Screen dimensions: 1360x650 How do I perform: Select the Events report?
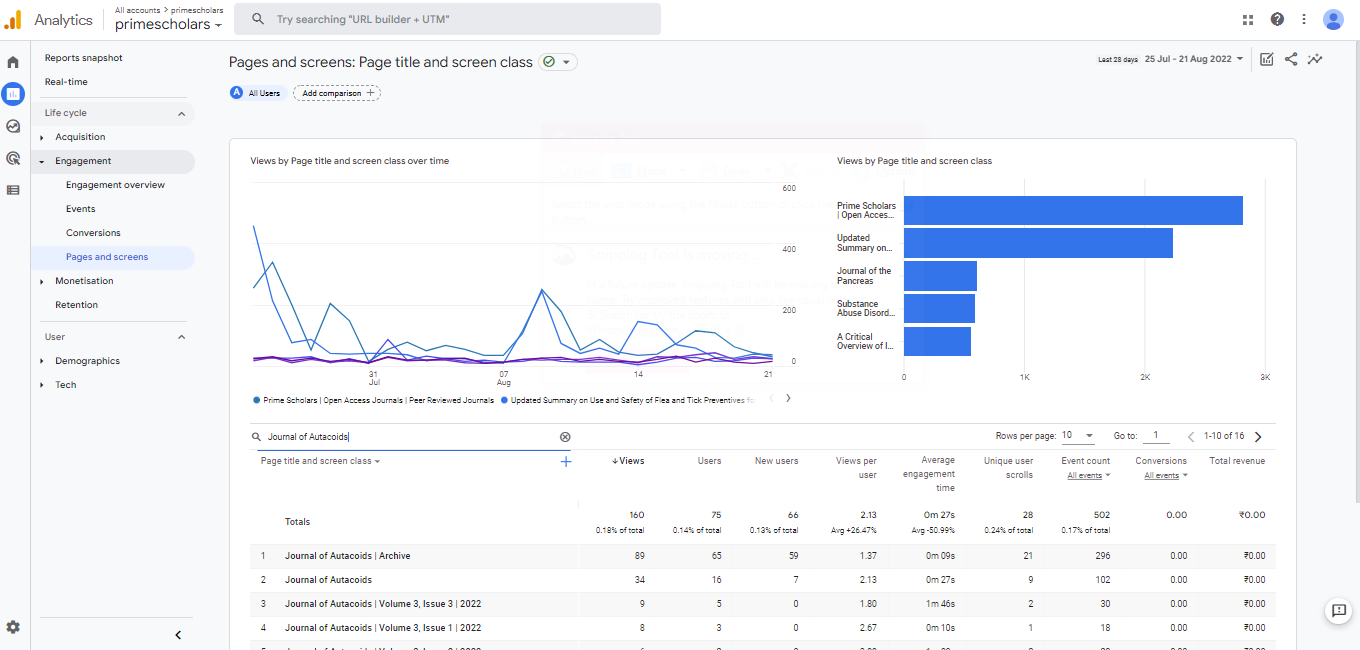click(81, 209)
